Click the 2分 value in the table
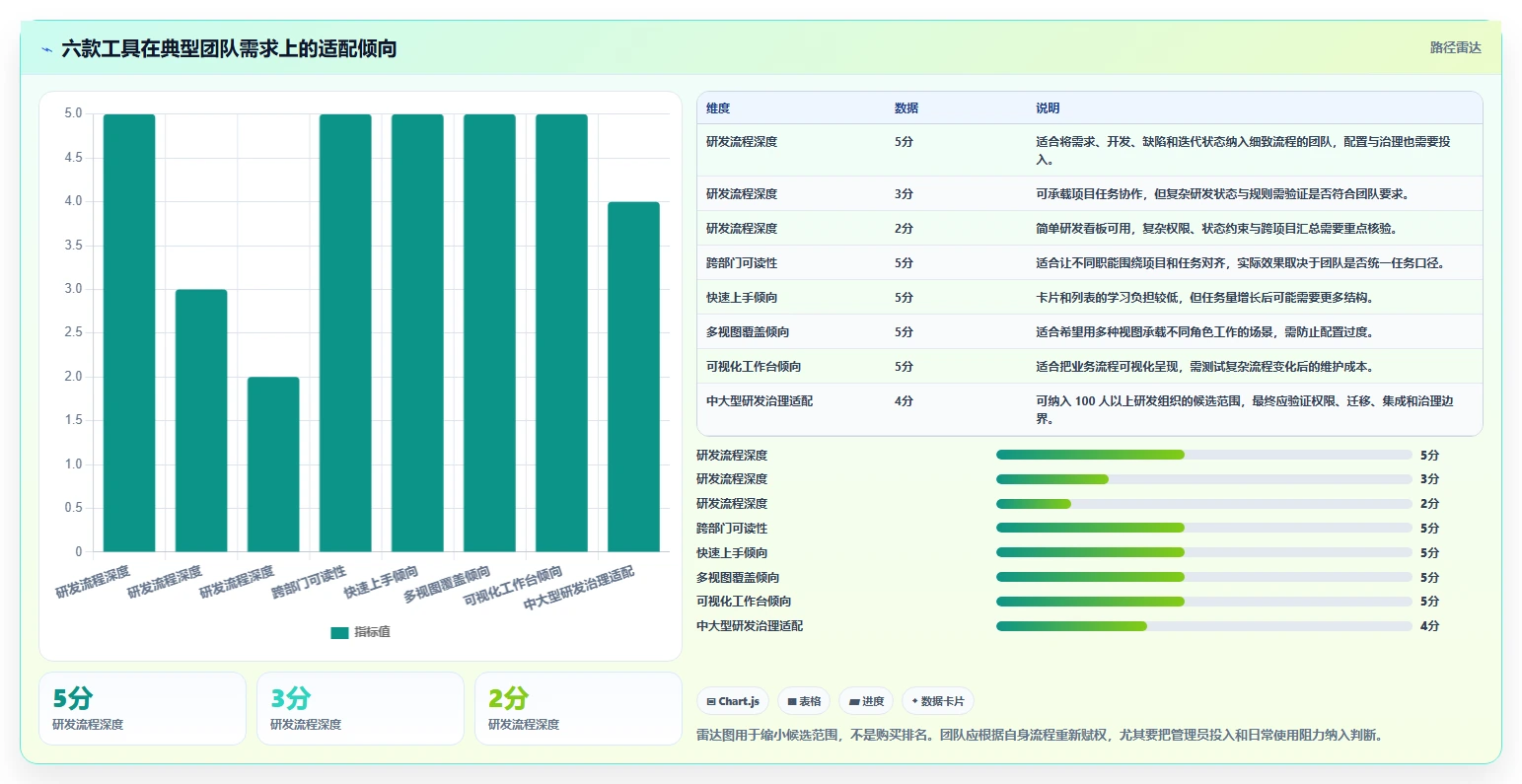 [904, 229]
